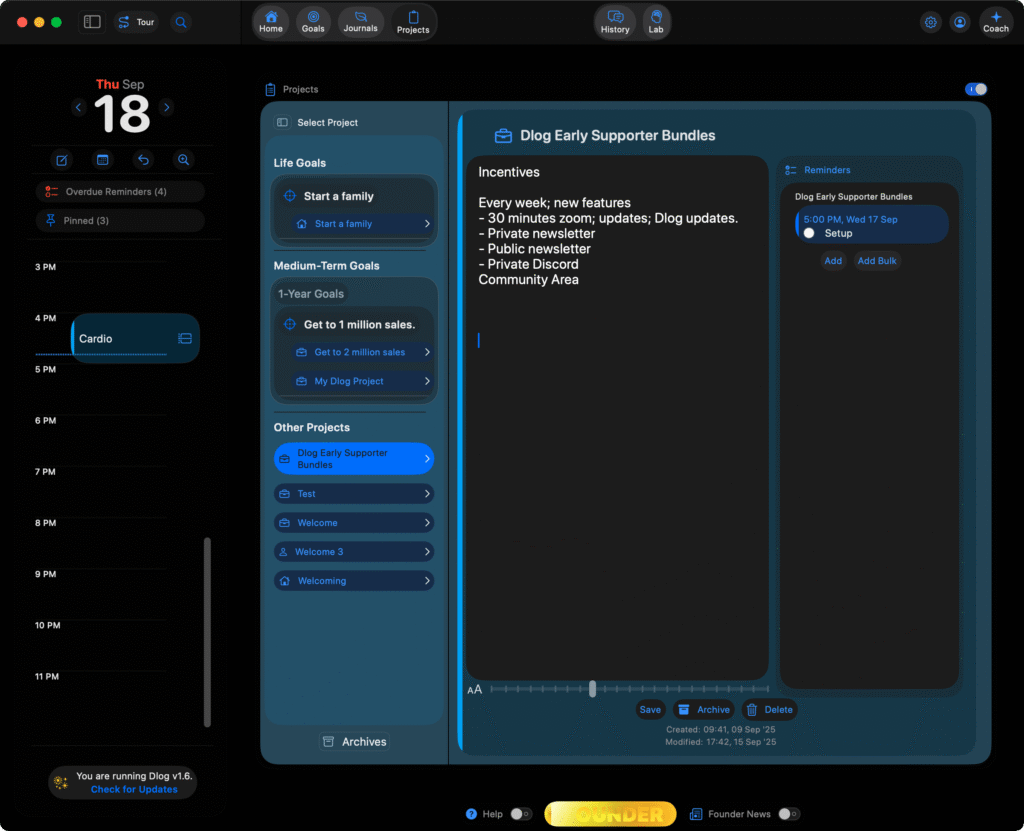Click the Projects clipboard icon header
This screenshot has height=831, width=1024.
click(x=270, y=90)
